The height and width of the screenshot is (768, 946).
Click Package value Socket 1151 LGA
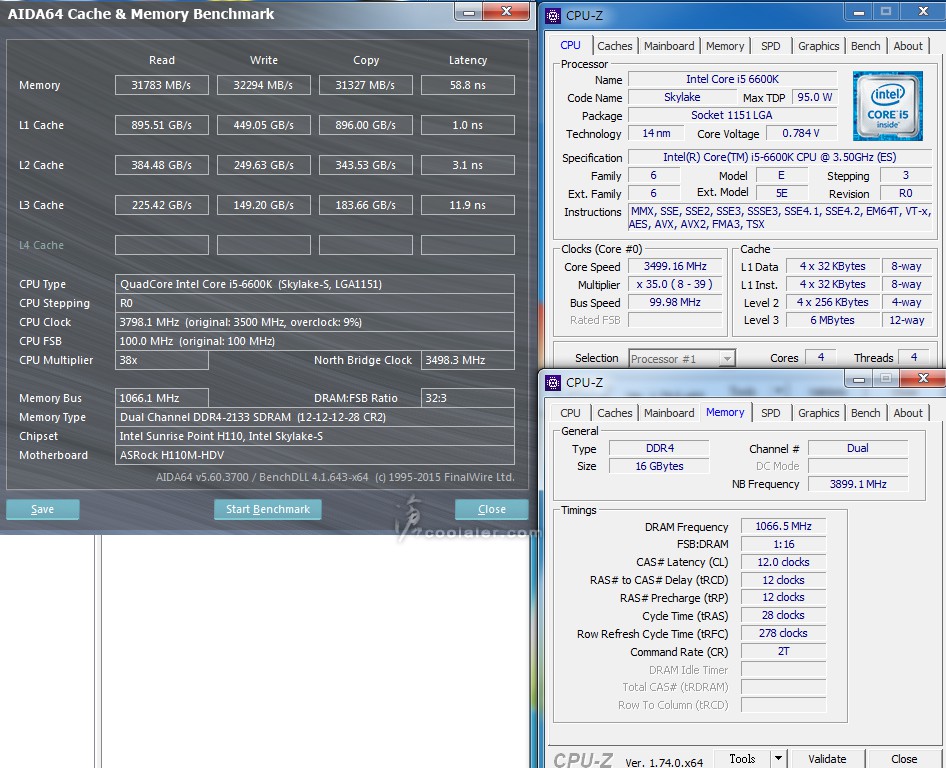732,115
